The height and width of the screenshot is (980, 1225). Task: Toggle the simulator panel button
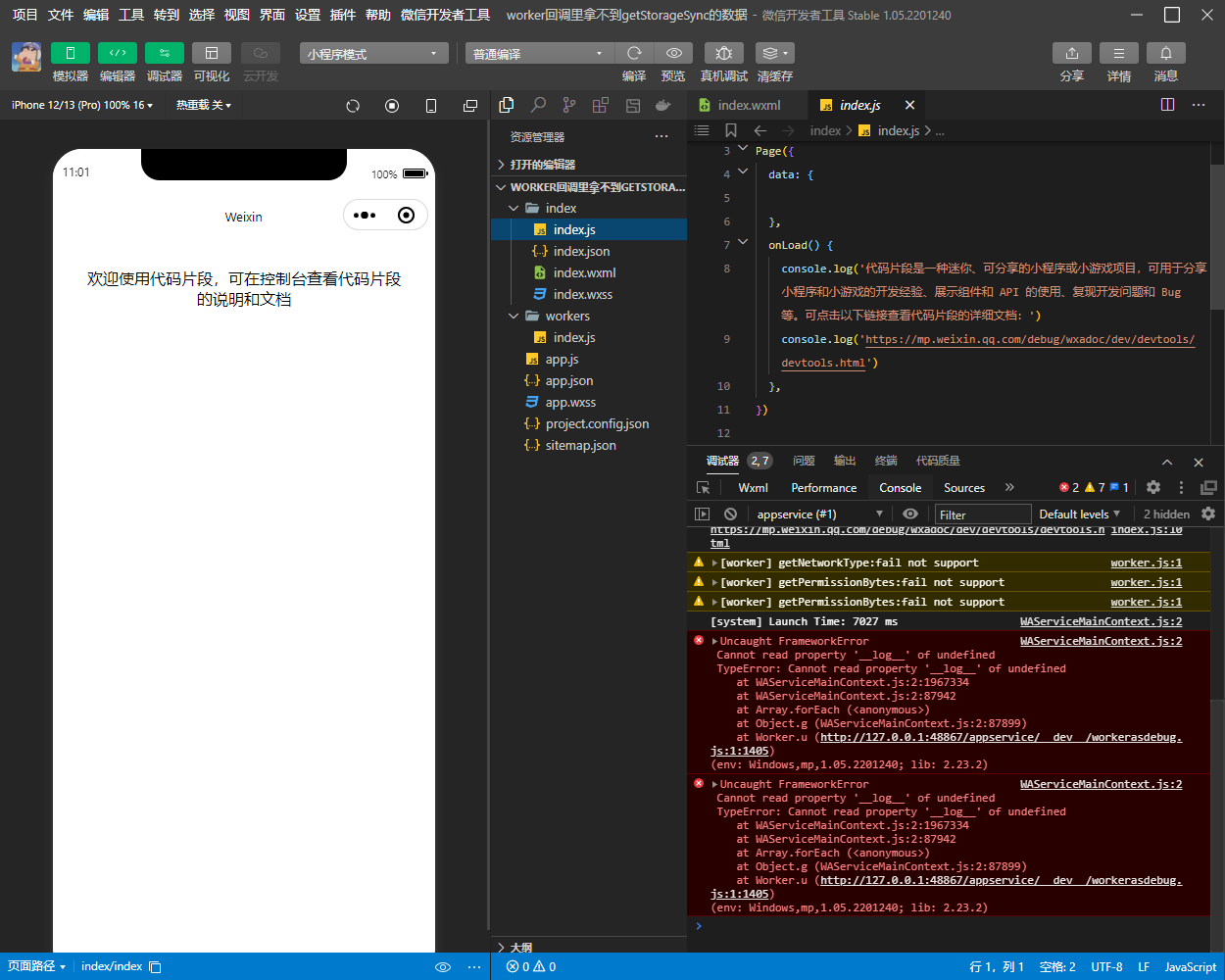[x=71, y=53]
